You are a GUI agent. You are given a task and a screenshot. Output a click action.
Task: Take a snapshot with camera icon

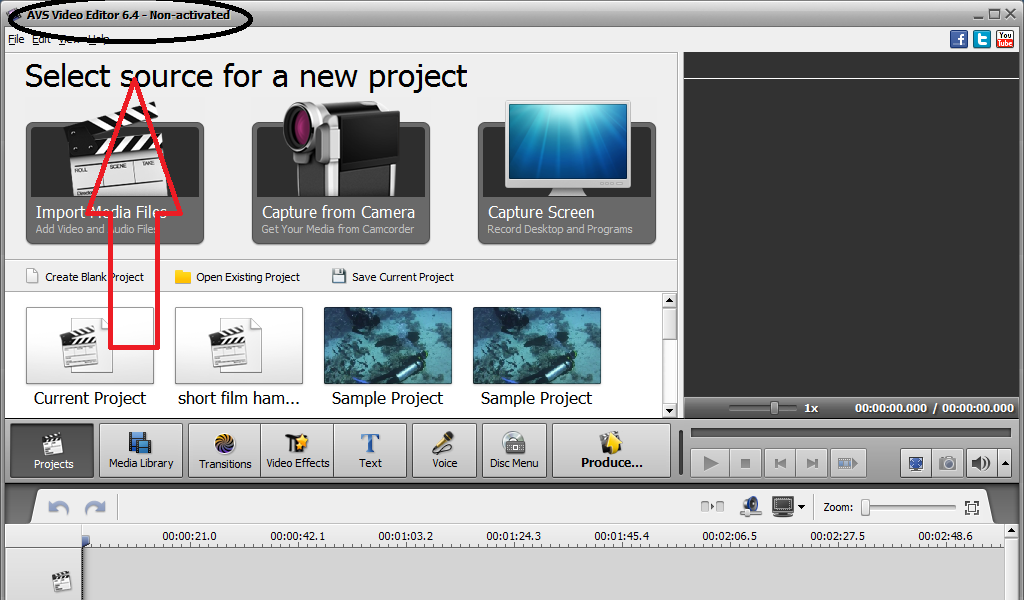pos(947,463)
